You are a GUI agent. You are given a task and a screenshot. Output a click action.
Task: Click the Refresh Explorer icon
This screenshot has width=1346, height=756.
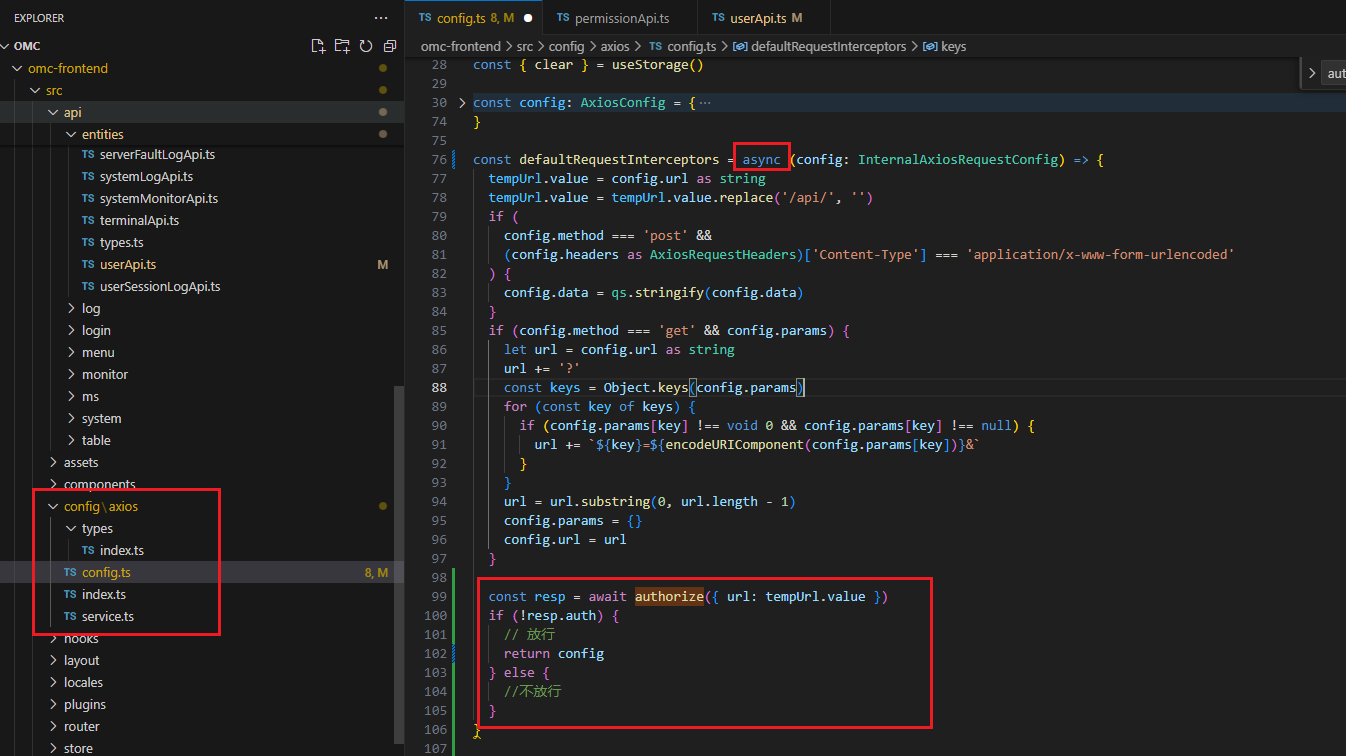tap(366, 45)
